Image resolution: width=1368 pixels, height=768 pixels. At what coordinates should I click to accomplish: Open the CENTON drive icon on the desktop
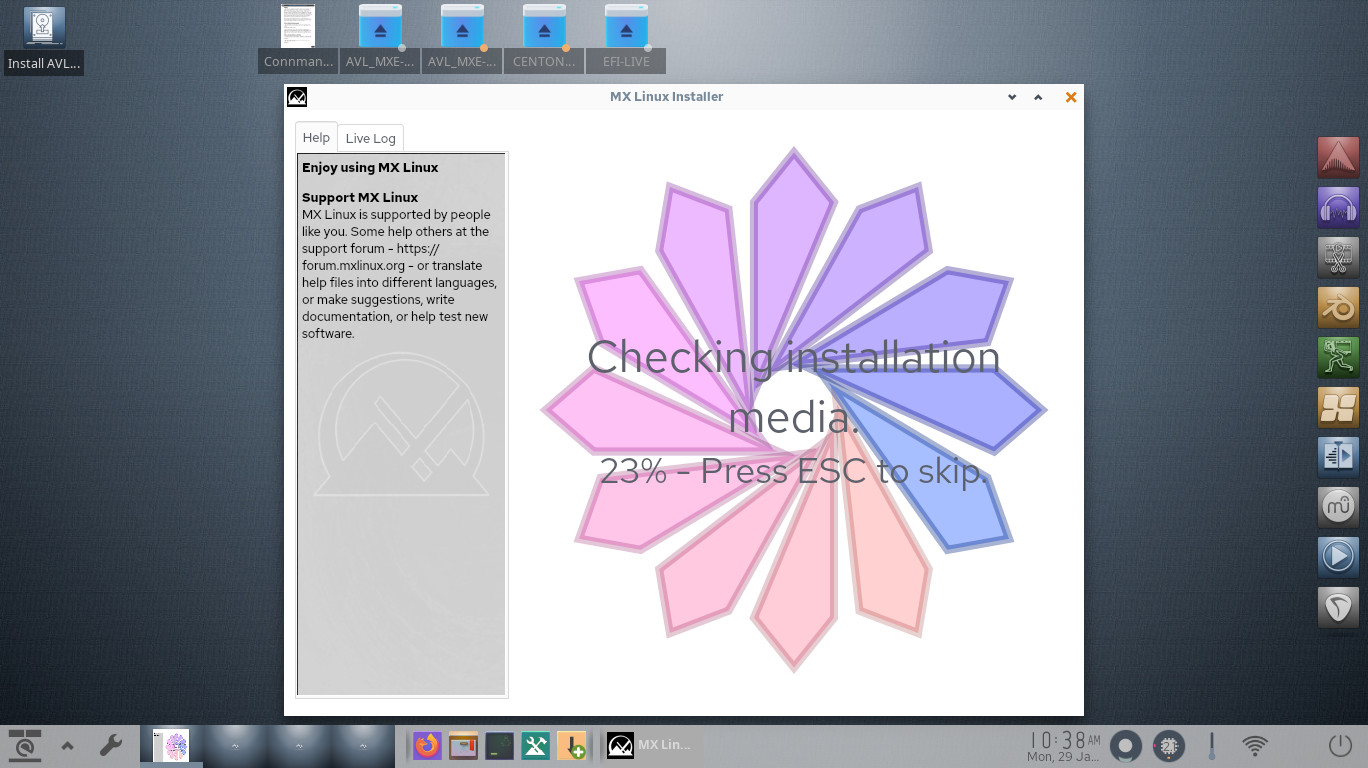click(x=544, y=38)
